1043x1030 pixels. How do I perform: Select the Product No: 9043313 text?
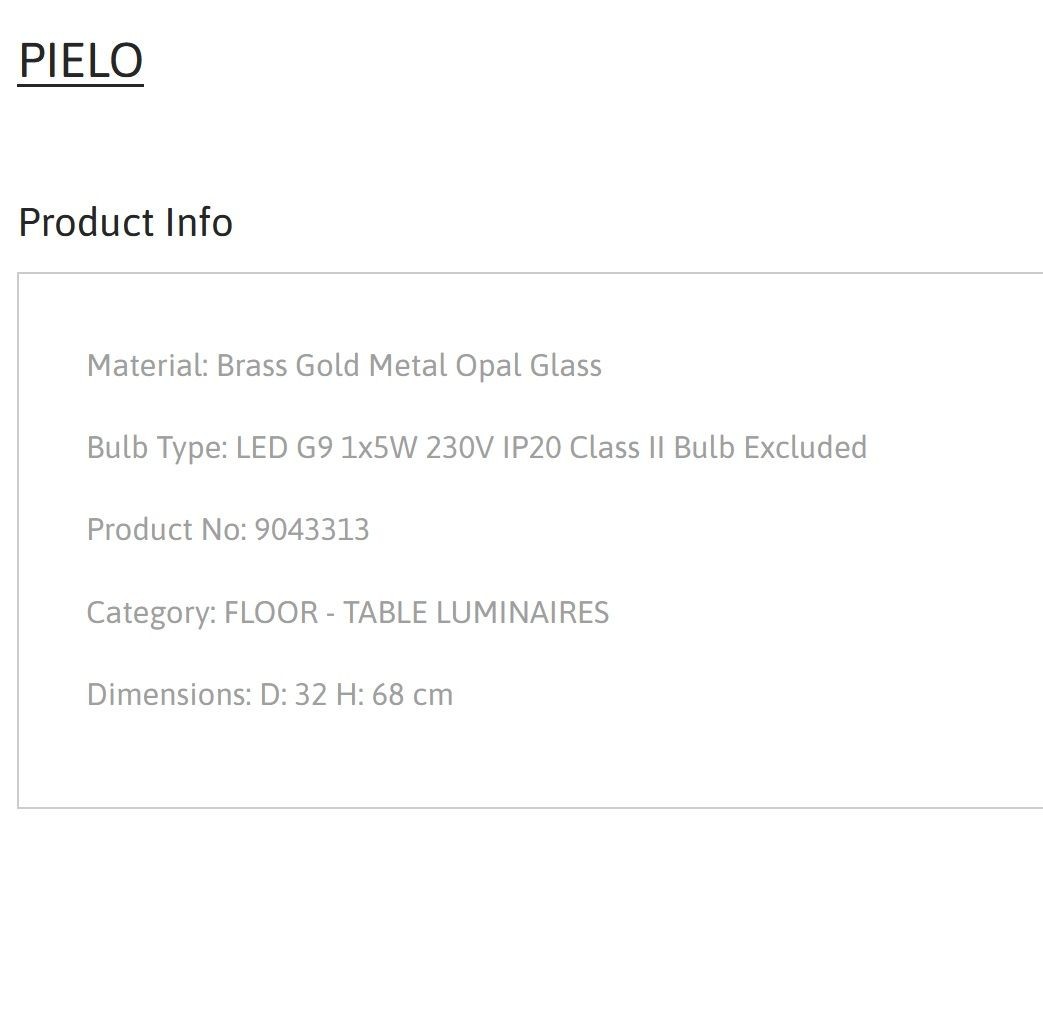[228, 530]
